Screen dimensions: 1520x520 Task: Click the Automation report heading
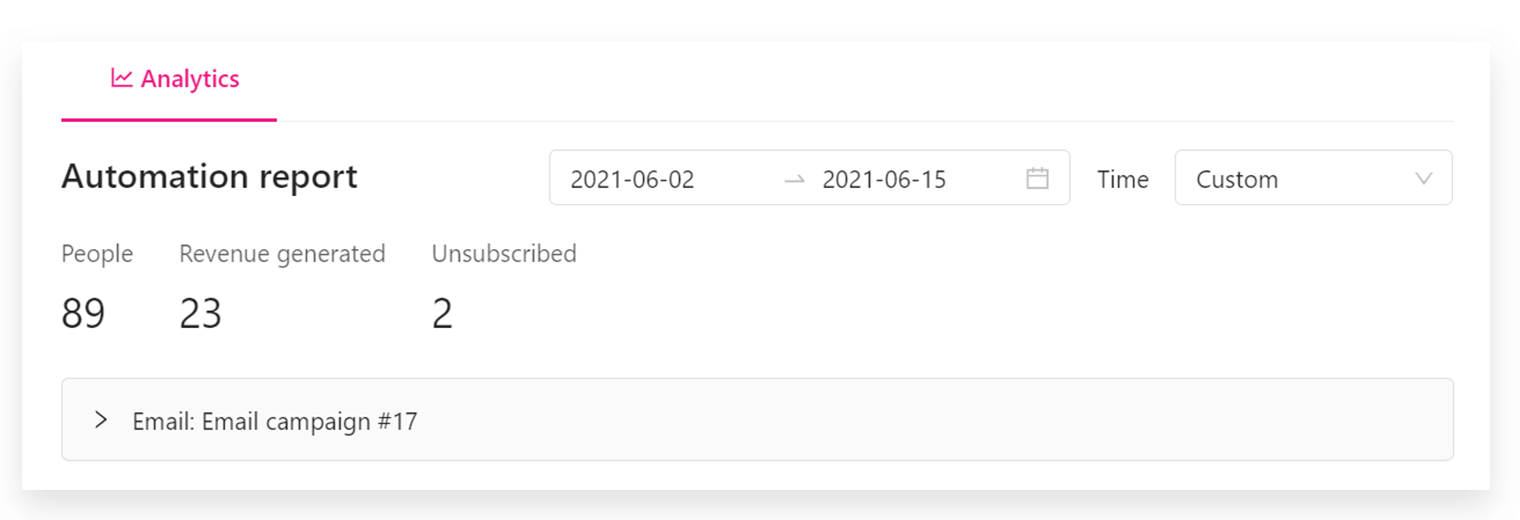(x=209, y=177)
